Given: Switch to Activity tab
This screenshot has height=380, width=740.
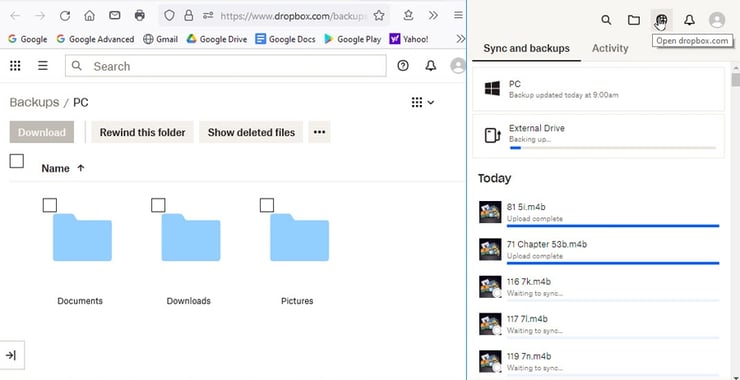Looking at the screenshot, I should click(610, 48).
